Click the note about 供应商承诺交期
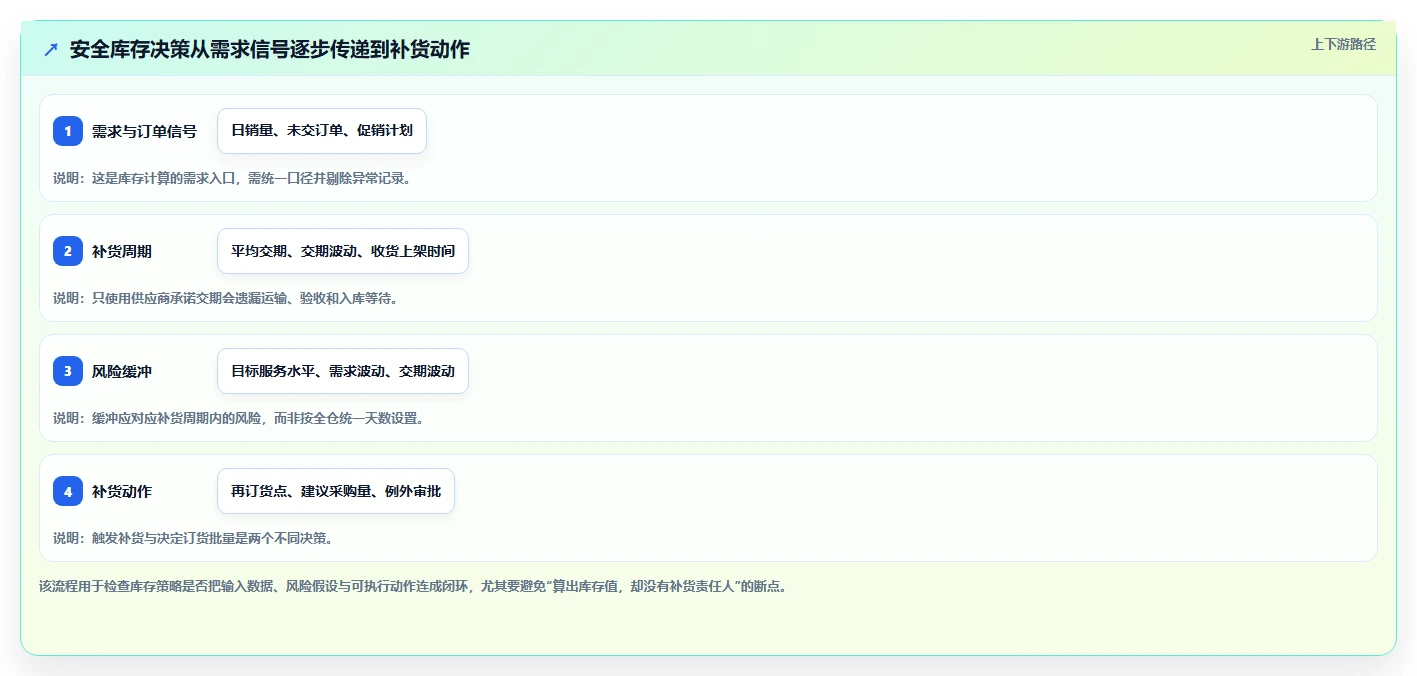The image size is (1417, 676). pos(225,298)
